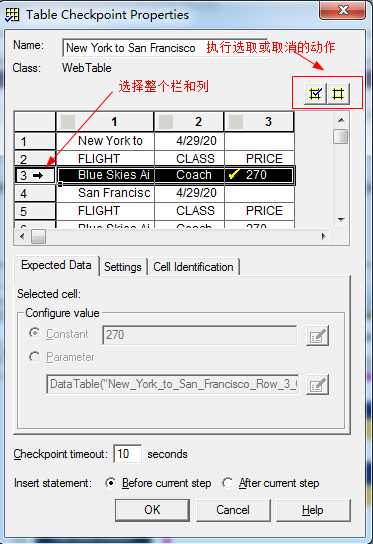Select row 1 header

[x=35, y=141]
